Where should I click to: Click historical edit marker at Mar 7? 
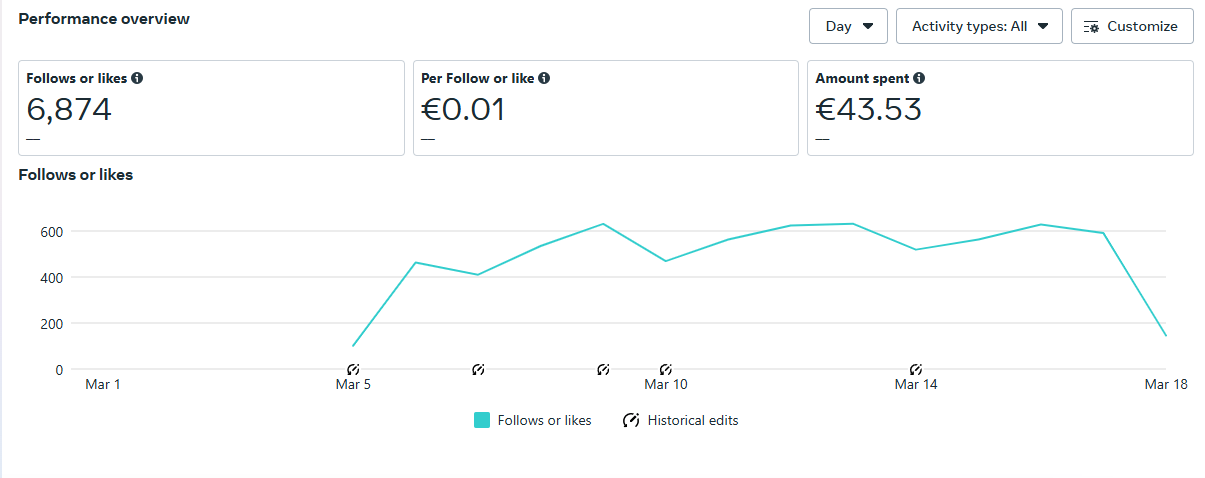coord(478,370)
